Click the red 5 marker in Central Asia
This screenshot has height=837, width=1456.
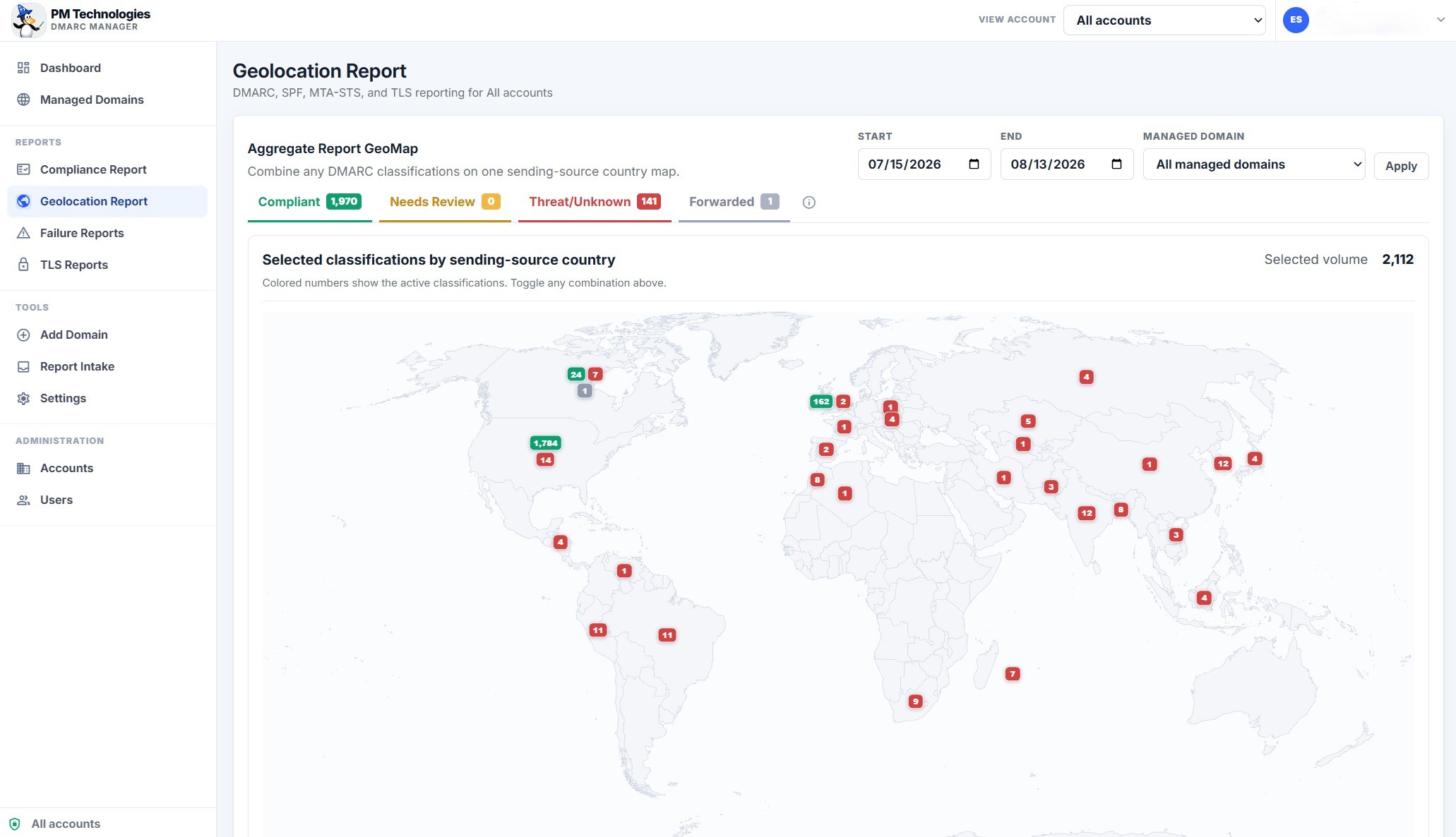point(1028,421)
